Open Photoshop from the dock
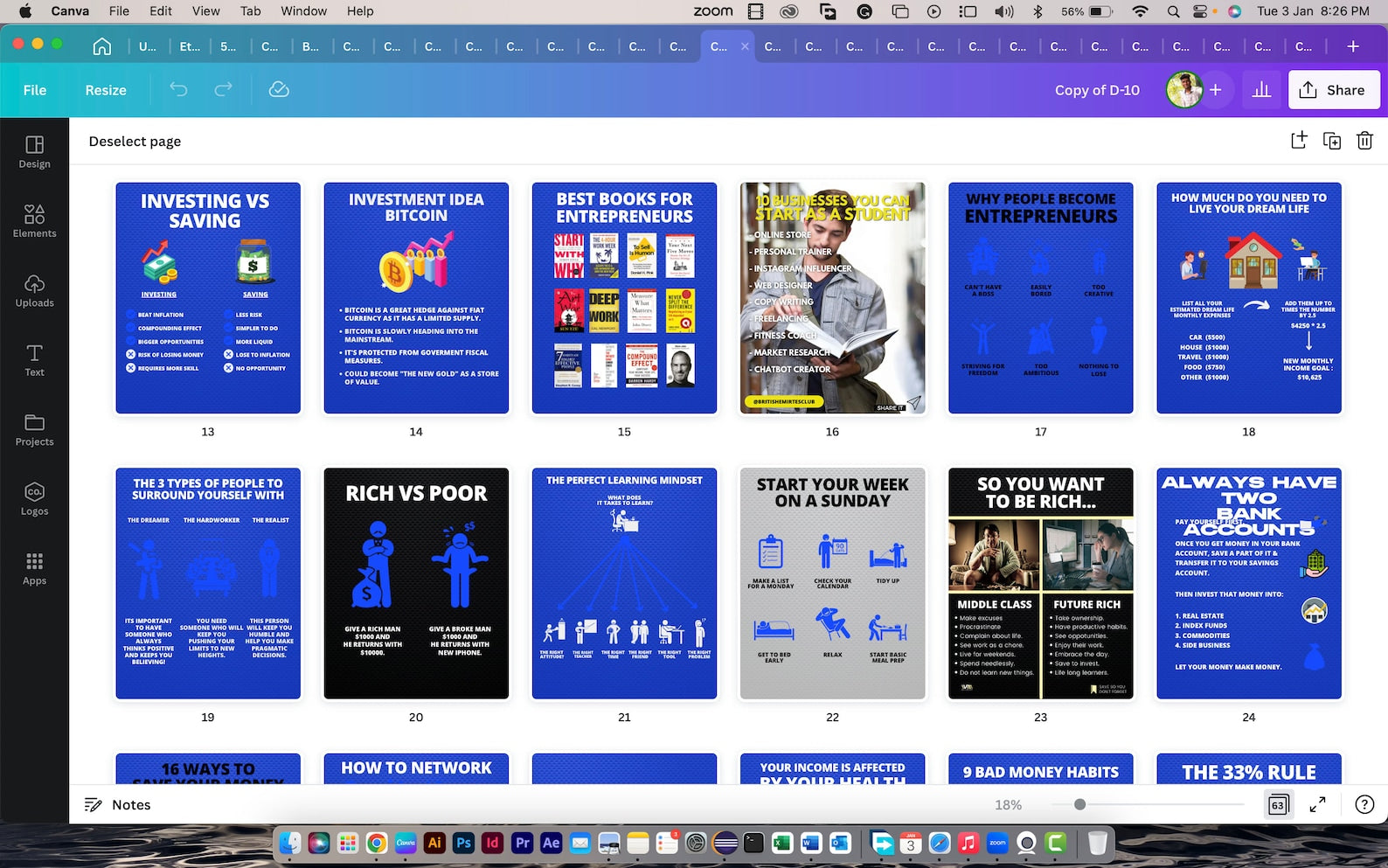Screen dimensions: 1388x868 [x=463, y=843]
